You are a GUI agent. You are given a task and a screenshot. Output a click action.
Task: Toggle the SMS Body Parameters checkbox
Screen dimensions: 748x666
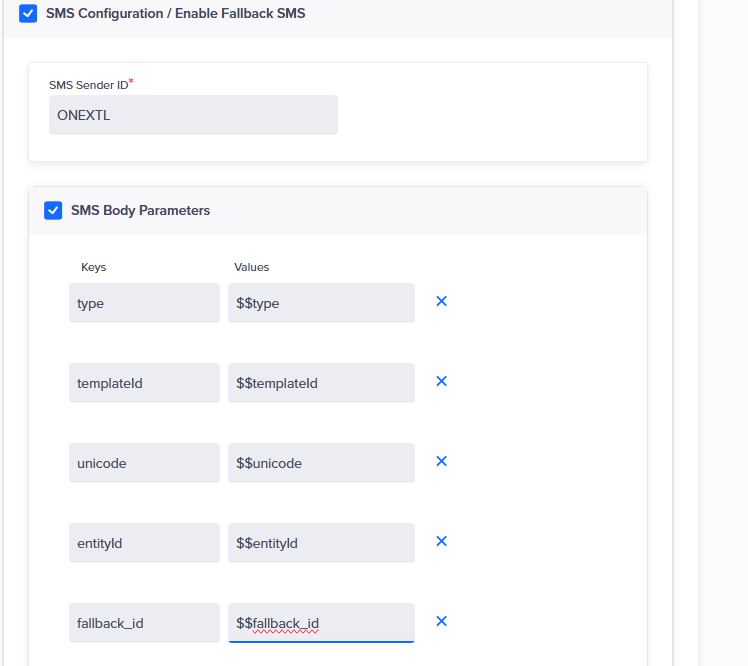click(x=53, y=210)
